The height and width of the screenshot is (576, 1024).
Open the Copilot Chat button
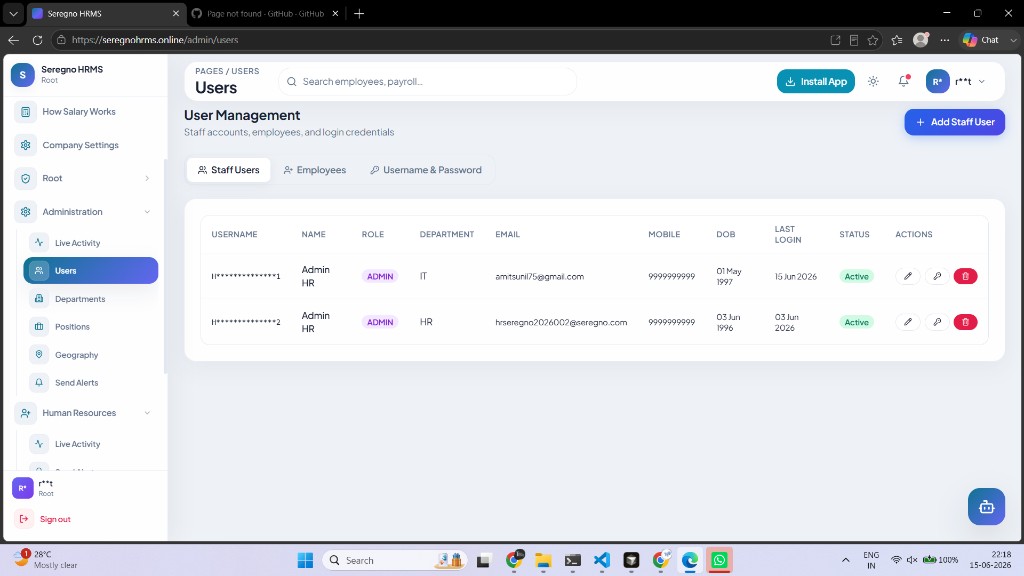pyautogui.click(x=981, y=40)
